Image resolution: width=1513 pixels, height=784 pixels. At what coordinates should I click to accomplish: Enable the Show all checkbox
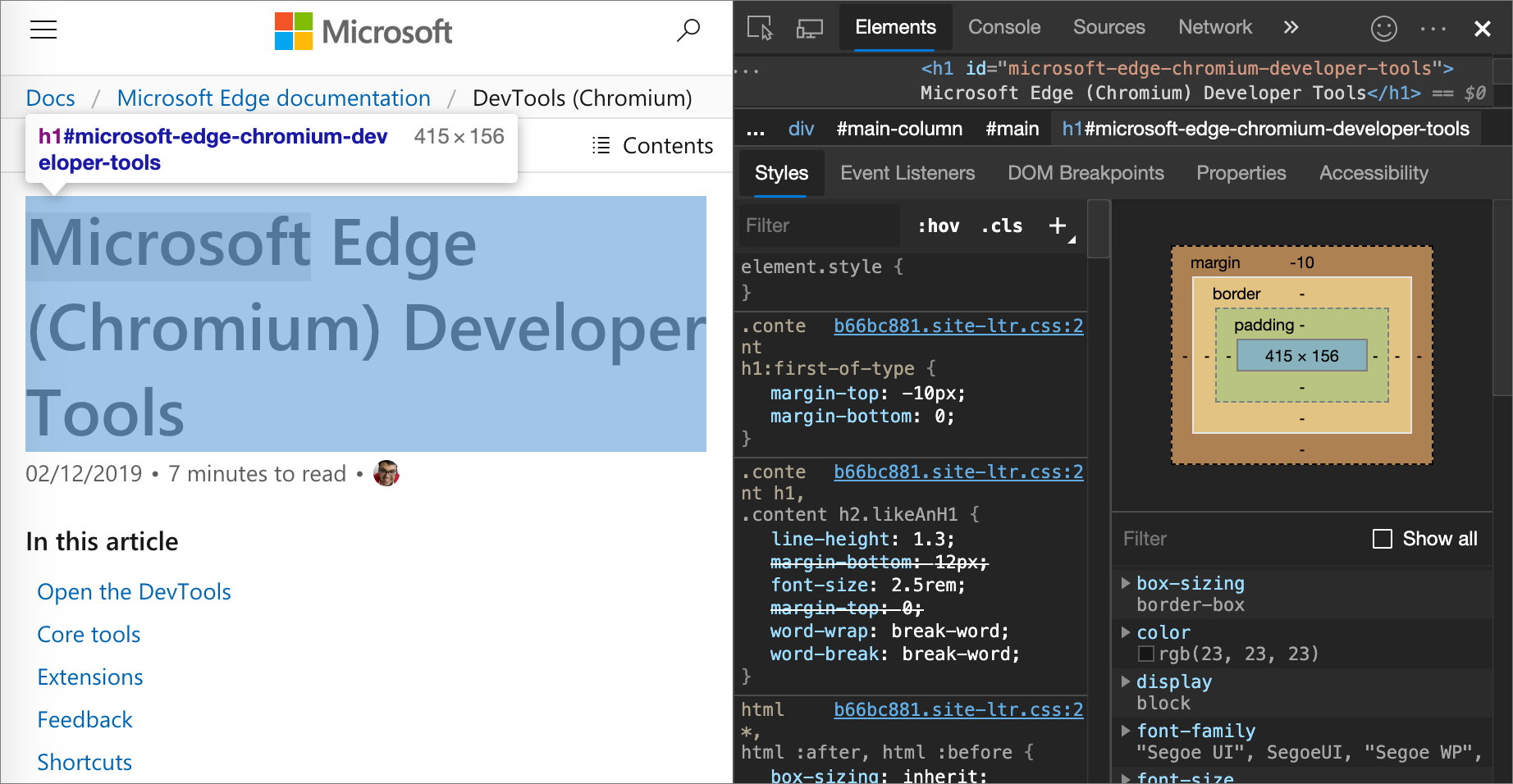point(1383,539)
